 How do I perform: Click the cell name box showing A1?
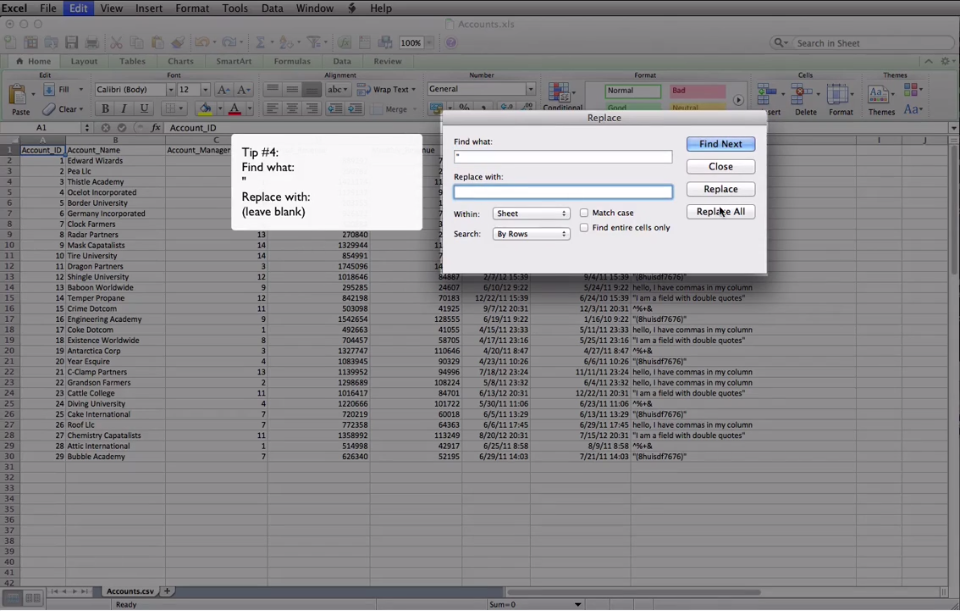click(41, 127)
